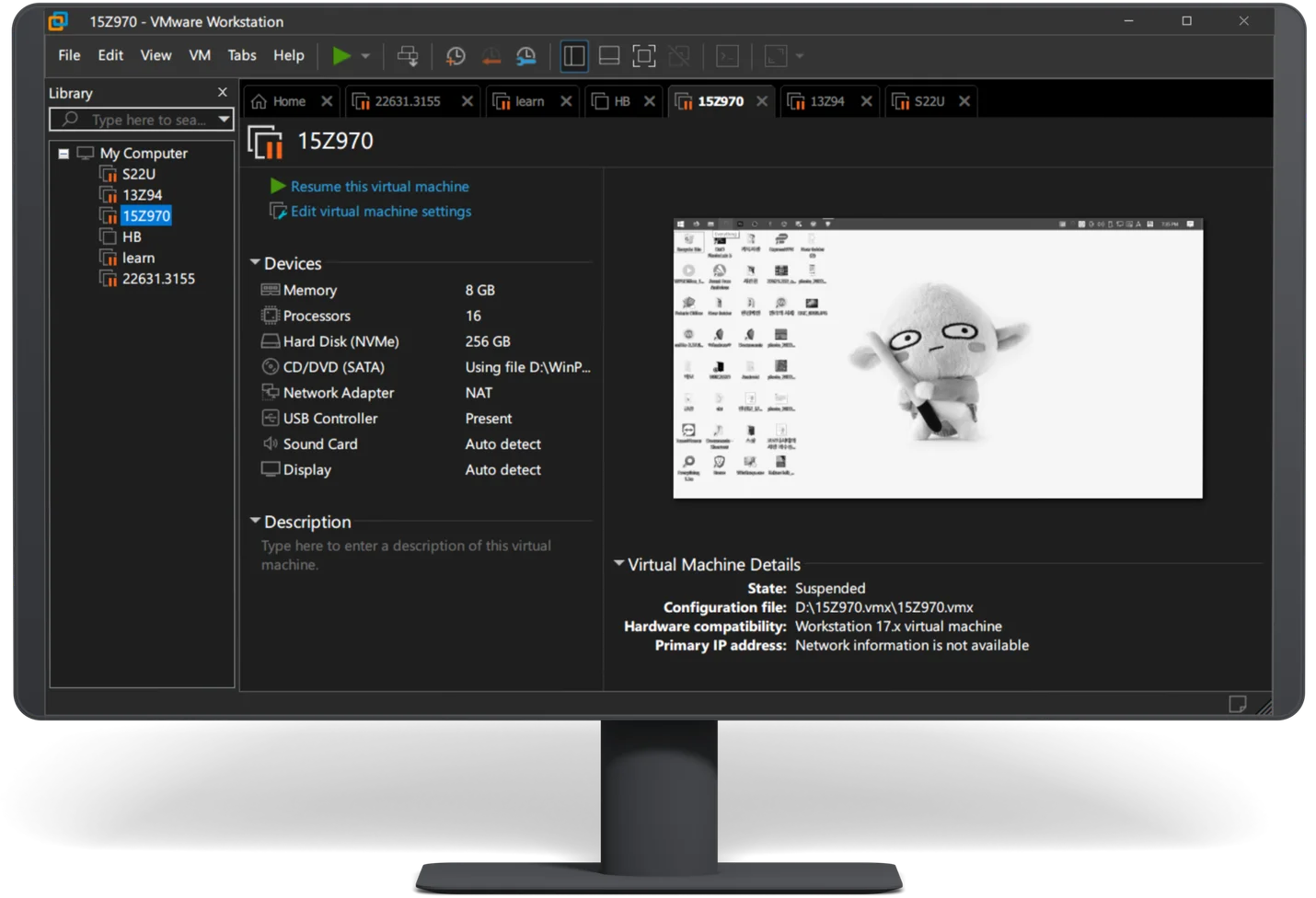Close the S22U tab
This screenshot has width=1316, height=898.
964,101
